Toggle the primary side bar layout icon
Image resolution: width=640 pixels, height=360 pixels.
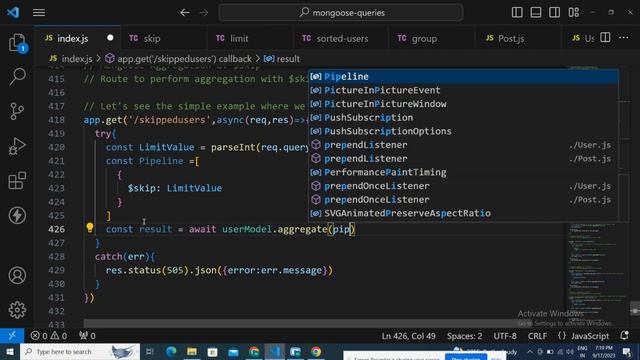coord(517,12)
